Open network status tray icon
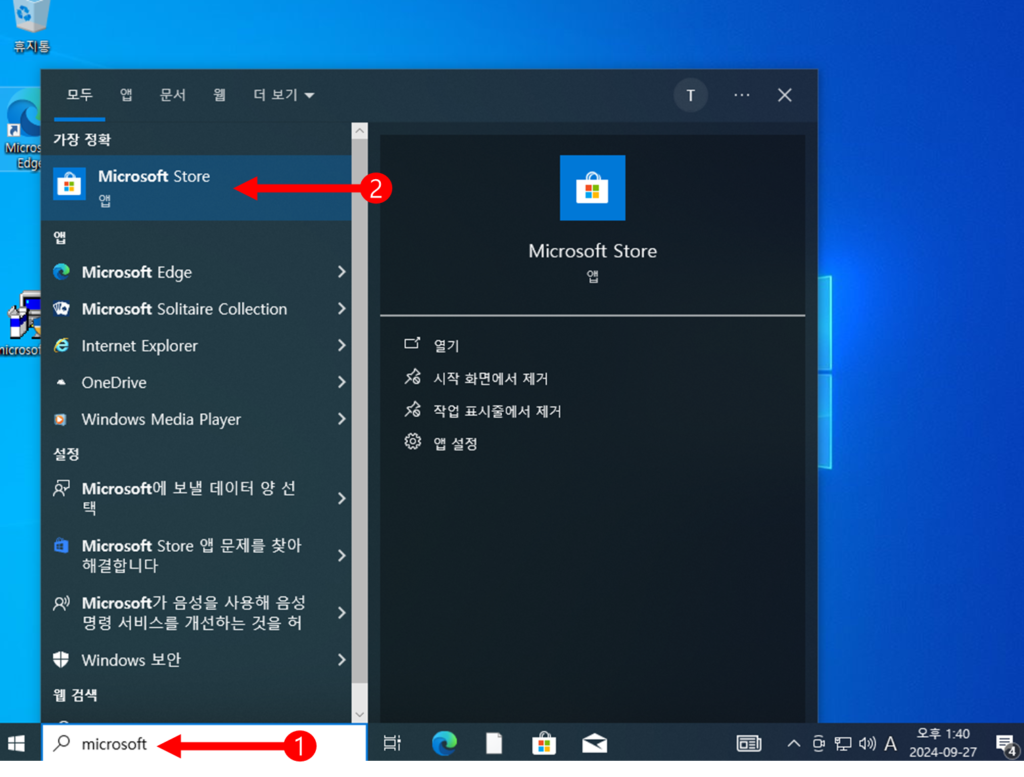The image size is (1024, 777). (x=842, y=743)
